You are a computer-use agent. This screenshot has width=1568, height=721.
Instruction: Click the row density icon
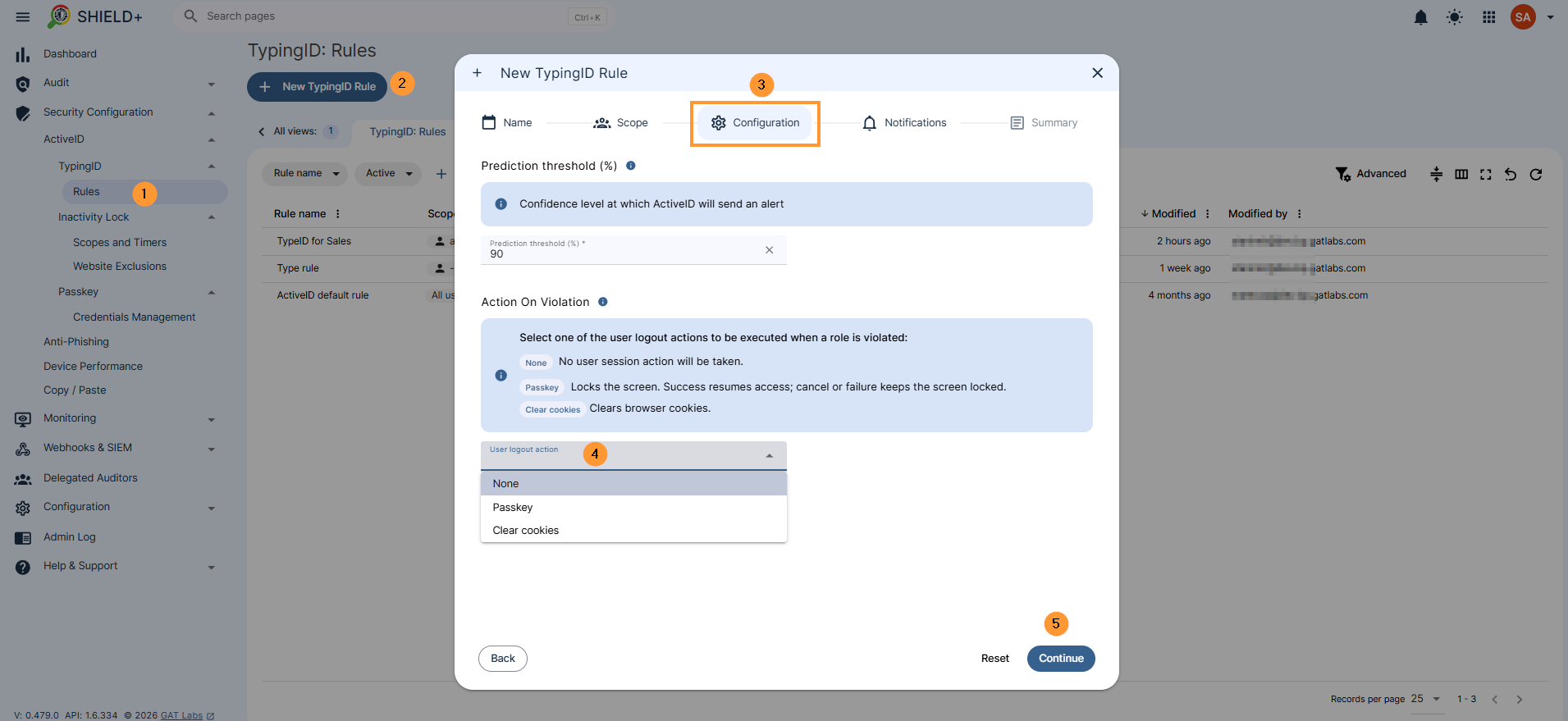click(1437, 174)
